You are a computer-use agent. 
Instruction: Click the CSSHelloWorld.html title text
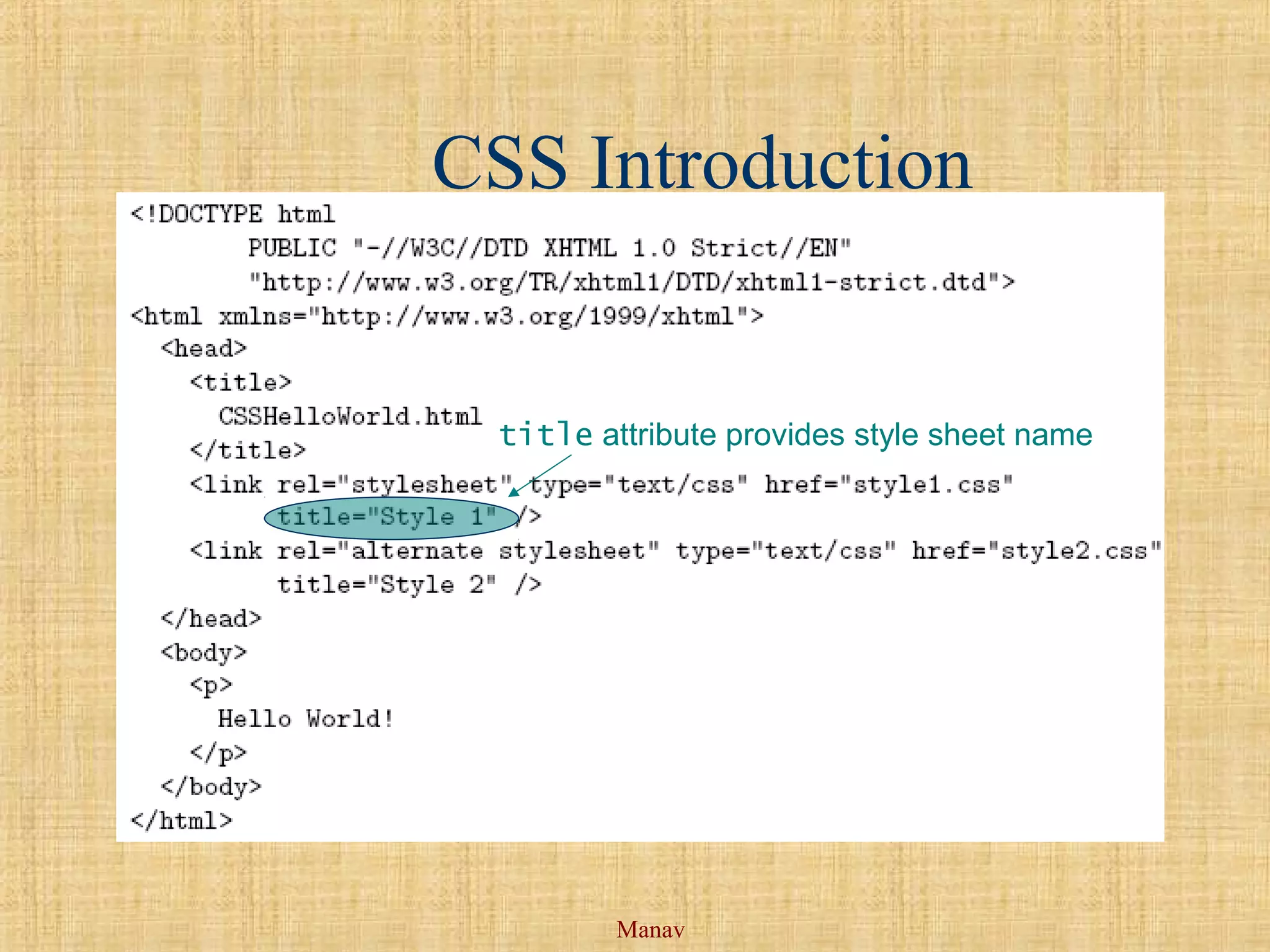pyautogui.click(x=350, y=416)
